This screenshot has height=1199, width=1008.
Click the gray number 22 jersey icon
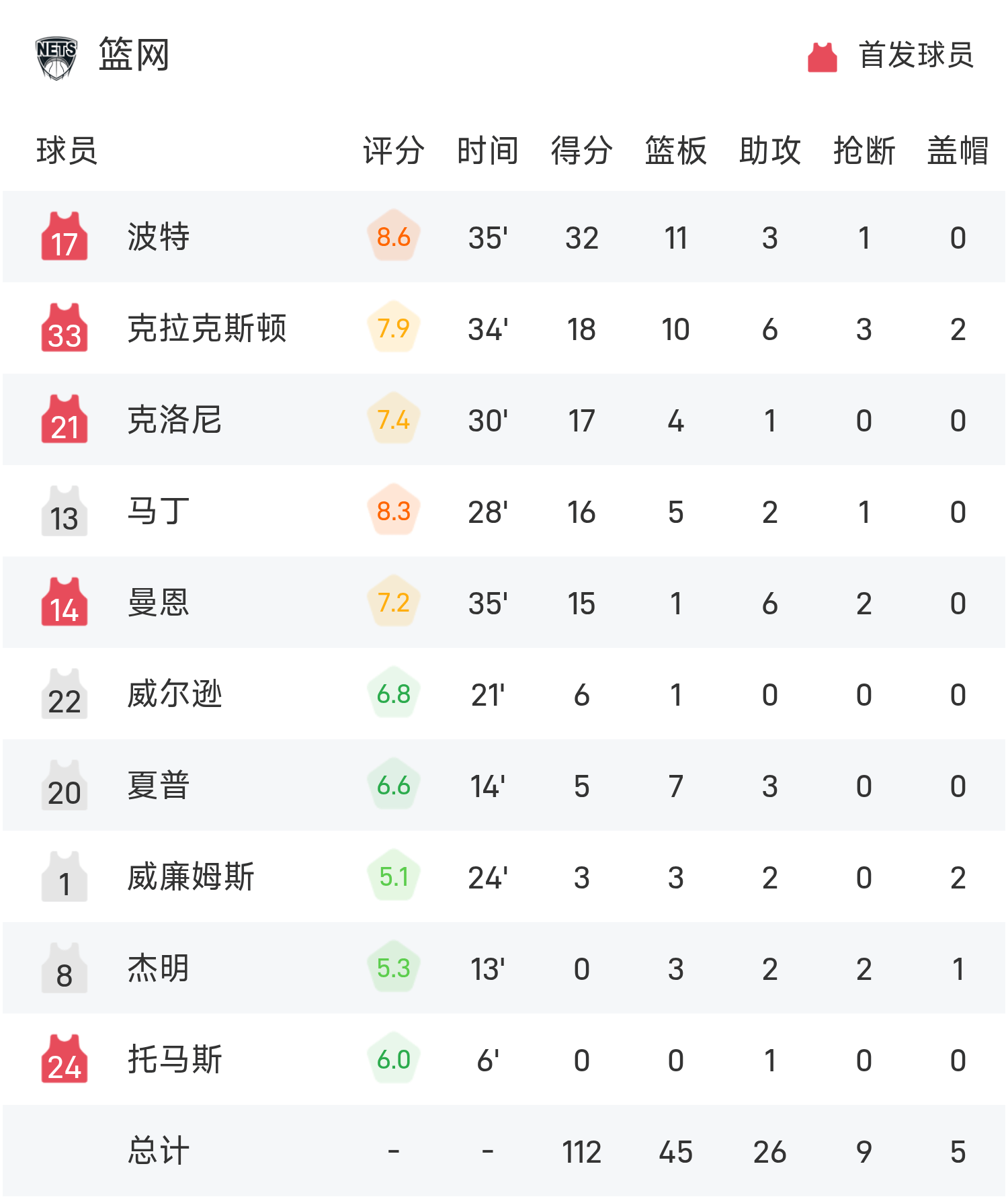pyautogui.click(x=65, y=694)
